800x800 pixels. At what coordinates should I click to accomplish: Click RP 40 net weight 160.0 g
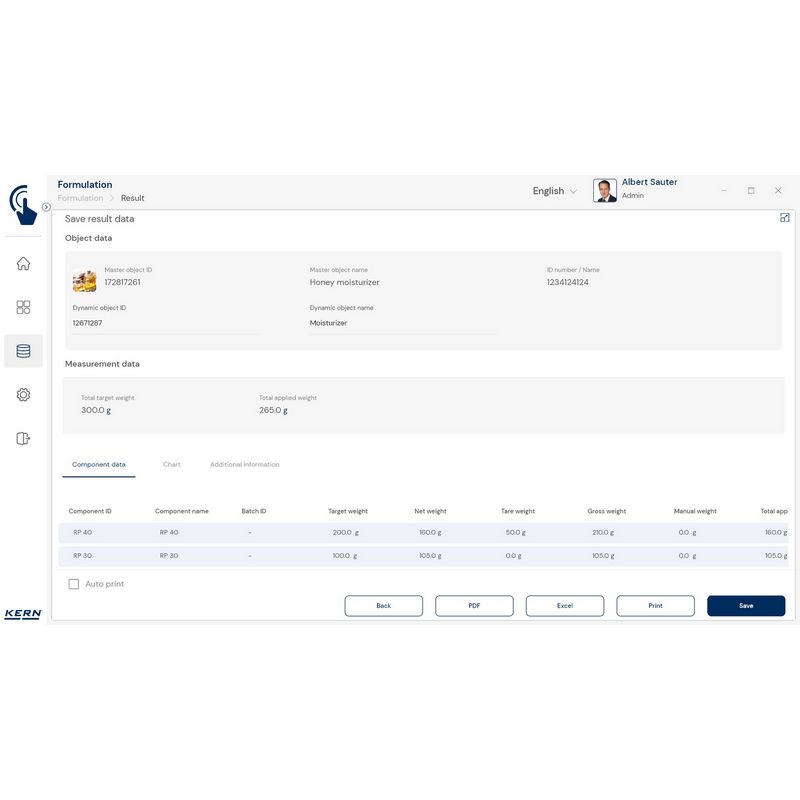tap(430, 532)
